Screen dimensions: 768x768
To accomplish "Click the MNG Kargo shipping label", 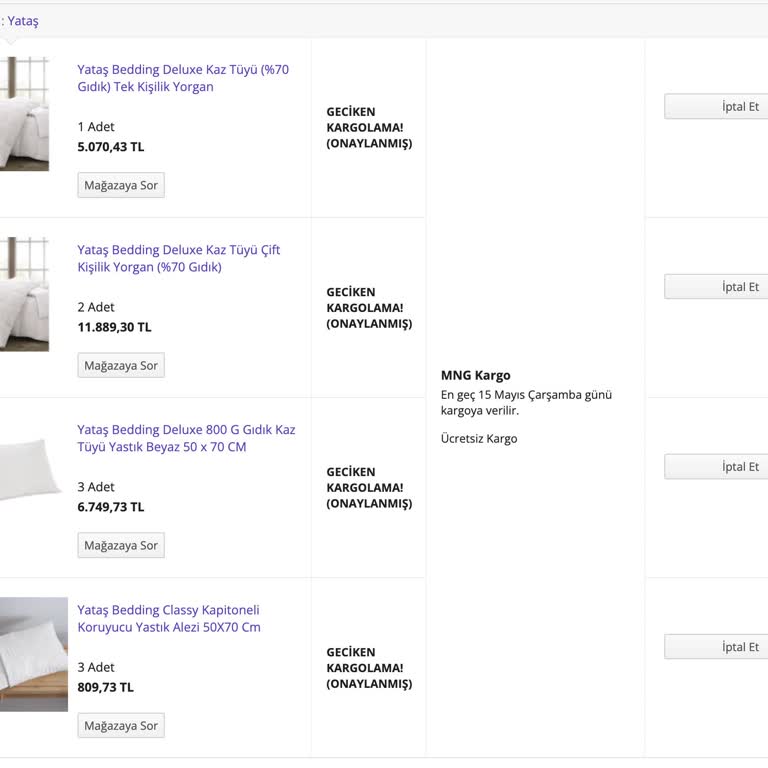I will click(476, 375).
